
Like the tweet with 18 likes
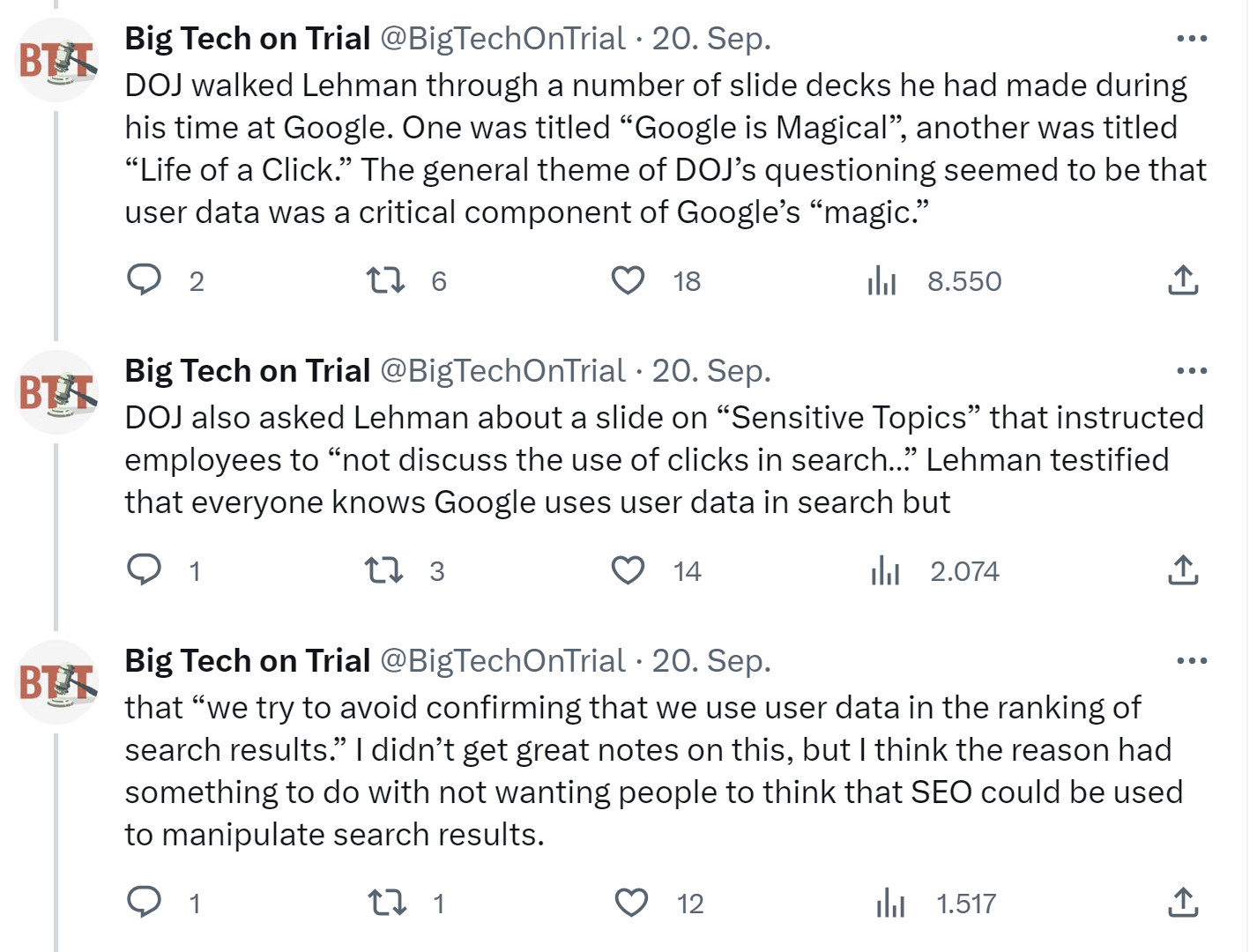[628, 280]
